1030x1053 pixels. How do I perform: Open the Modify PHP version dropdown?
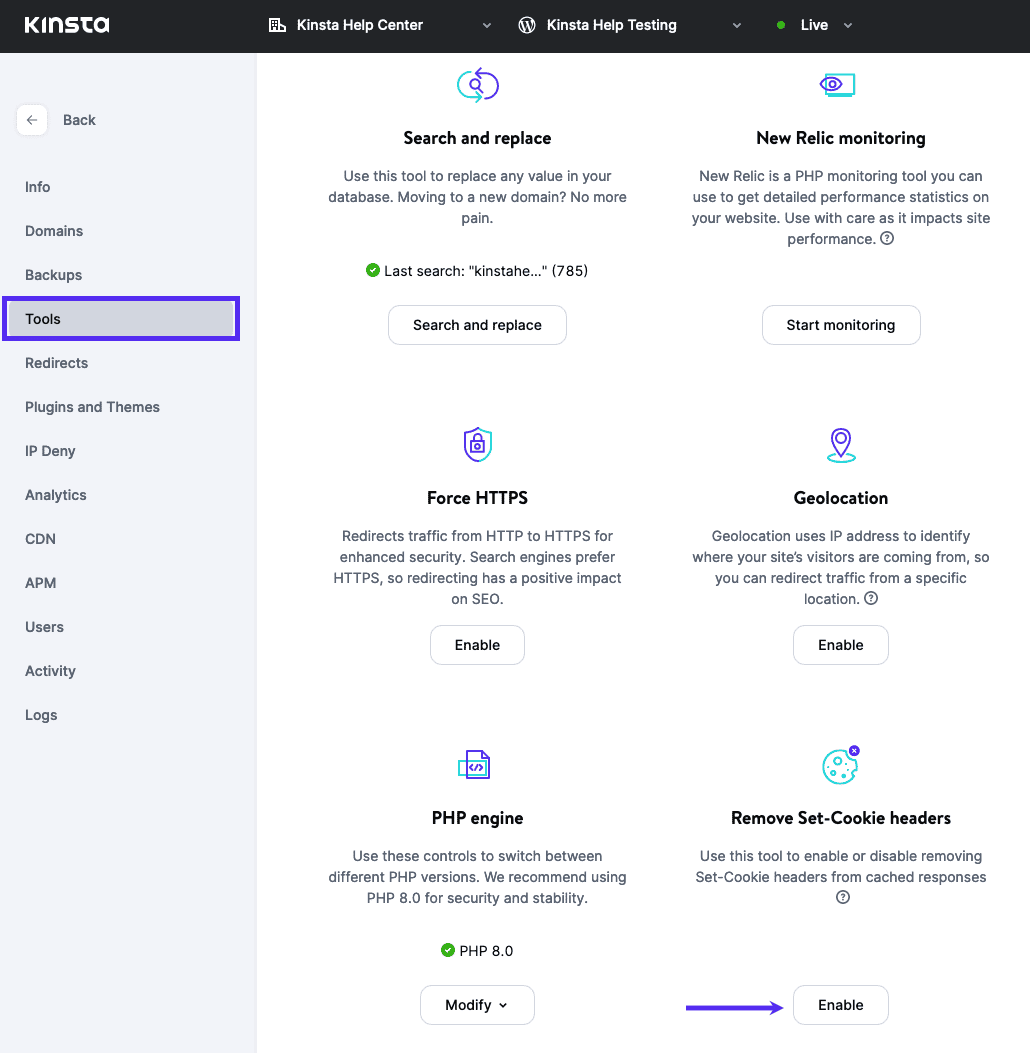pos(477,1005)
